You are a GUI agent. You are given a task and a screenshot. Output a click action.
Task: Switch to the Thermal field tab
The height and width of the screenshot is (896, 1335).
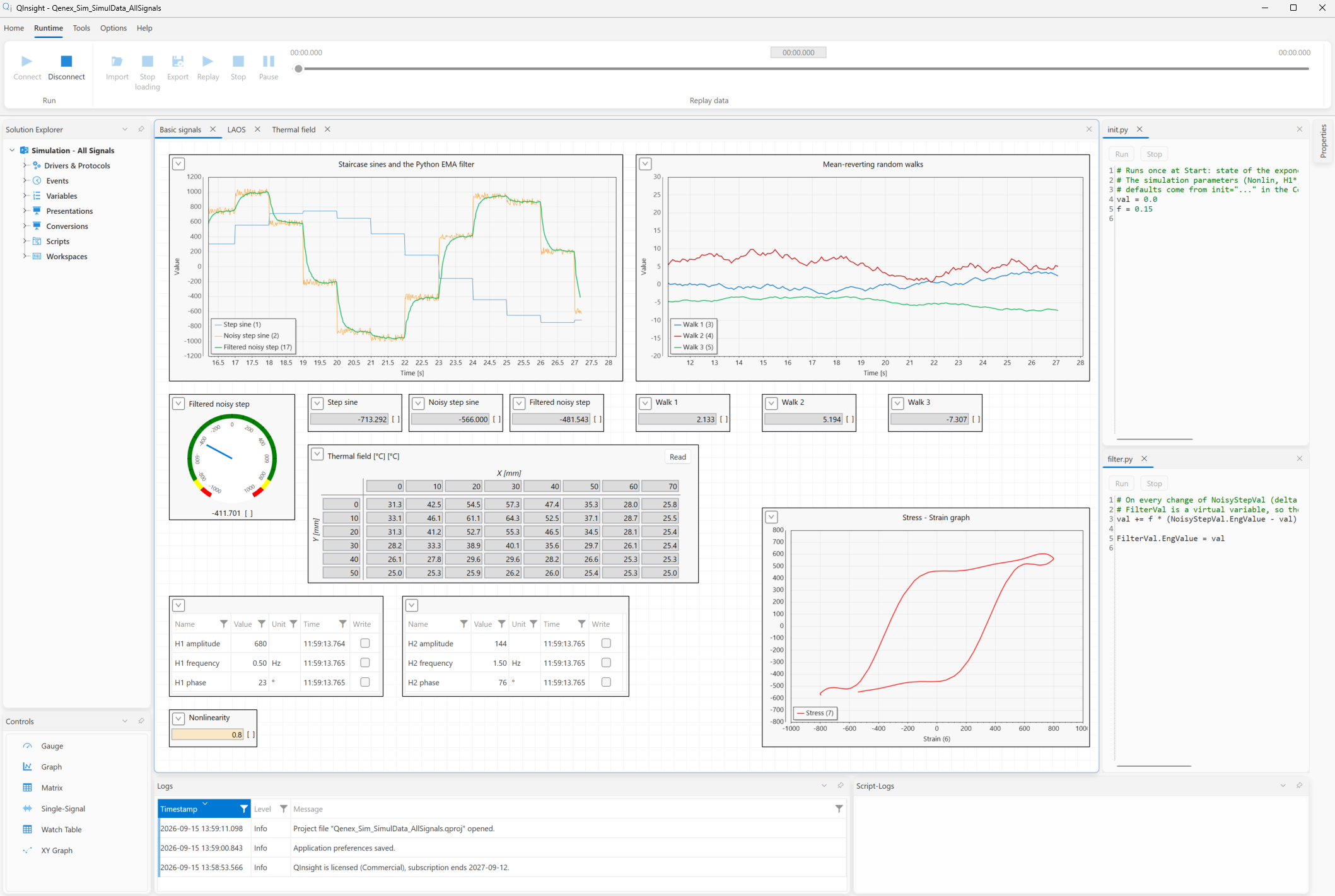(x=294, y=129)
